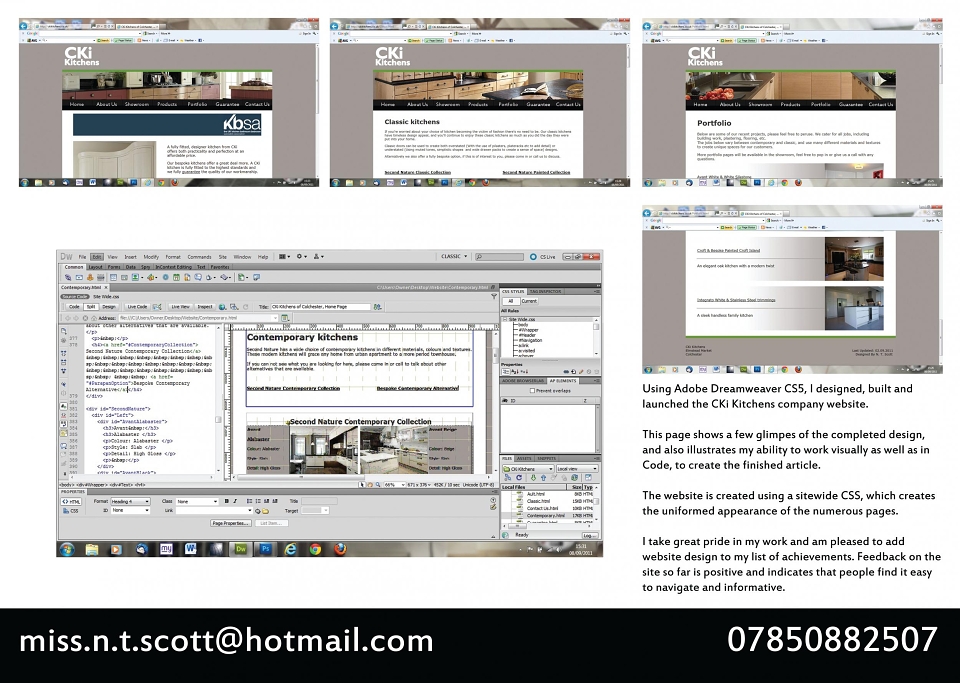Open the Insert menu in Dreamweaver
The width and height of the screenshot is (960, 683).
click(x=130, y=257)
